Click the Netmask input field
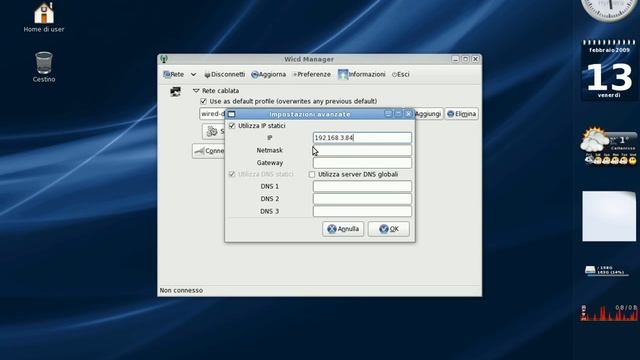Viewport: 640px width, 360px height. pyautogui.click(x=362, y=150)
